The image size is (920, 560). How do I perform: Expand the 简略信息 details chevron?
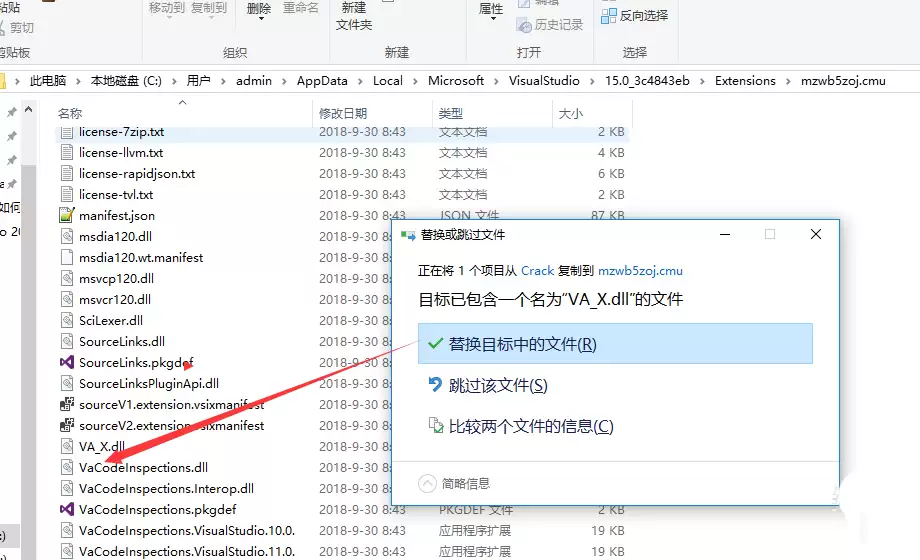pos(427,483)
